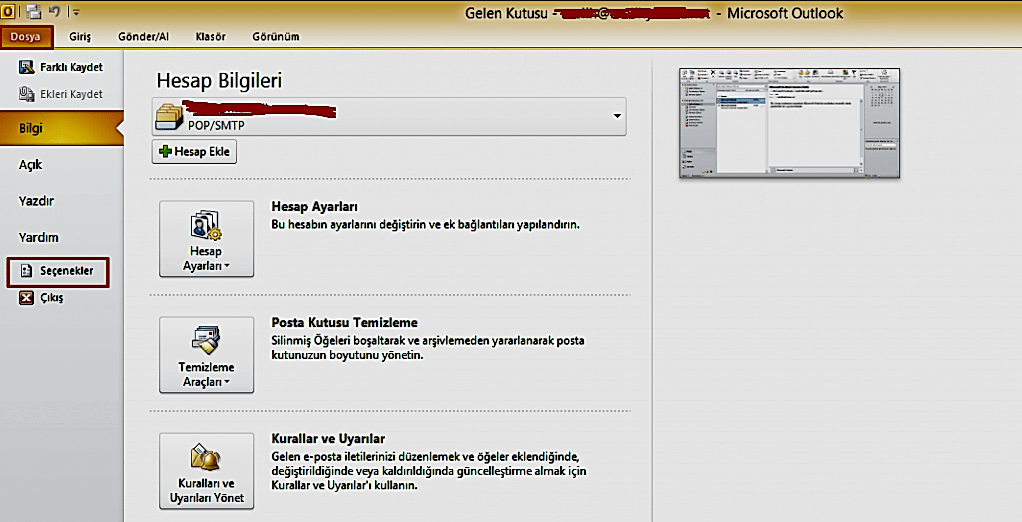Open the Temizleme Araçları dropdown button

(207, 355)
